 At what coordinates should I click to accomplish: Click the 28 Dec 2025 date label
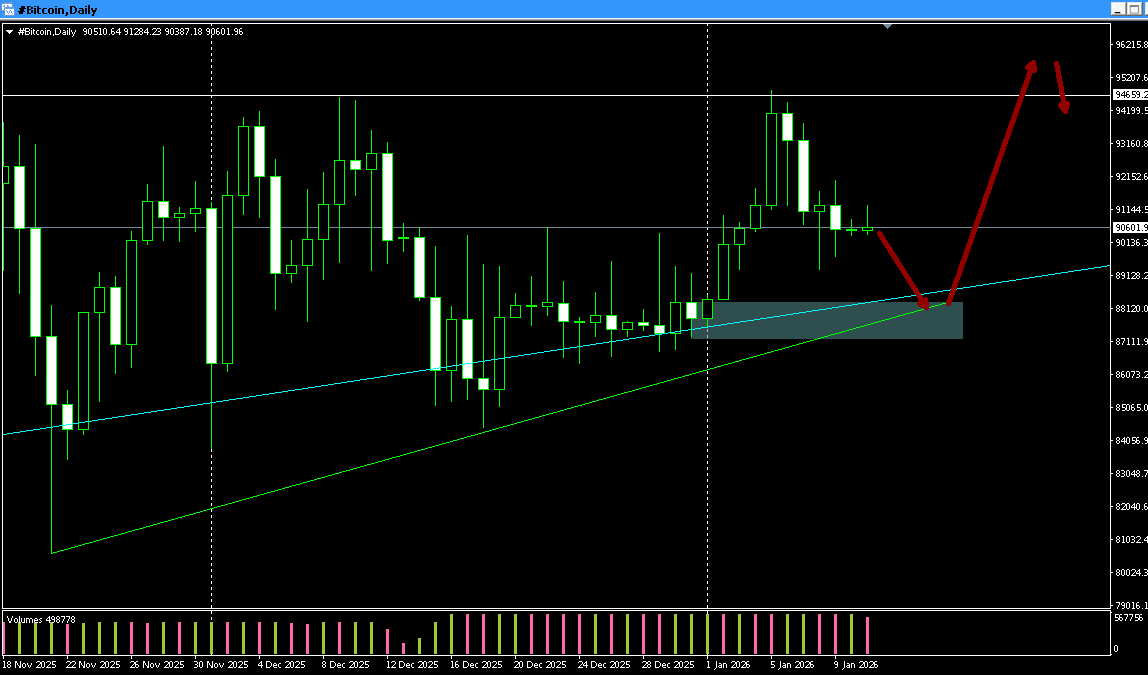coord(668,665)
